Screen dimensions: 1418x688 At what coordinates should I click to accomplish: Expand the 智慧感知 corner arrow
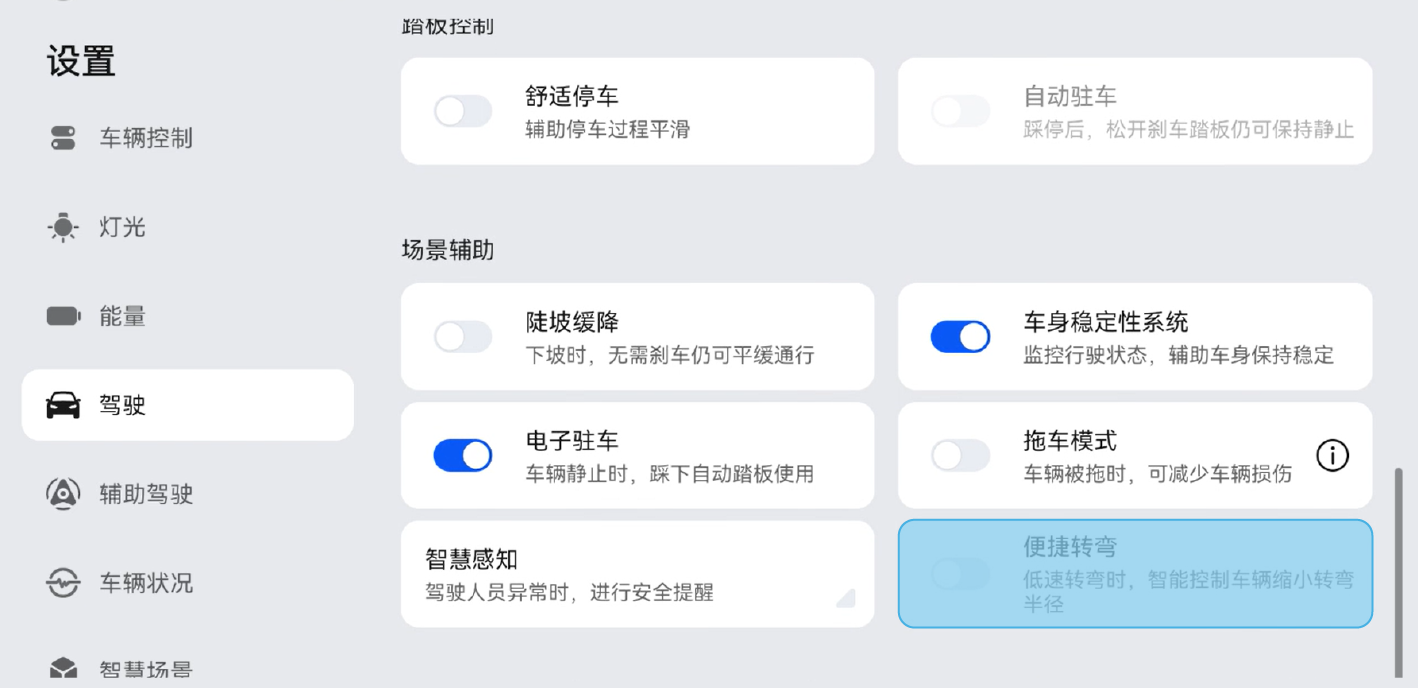tap(846, 598)
